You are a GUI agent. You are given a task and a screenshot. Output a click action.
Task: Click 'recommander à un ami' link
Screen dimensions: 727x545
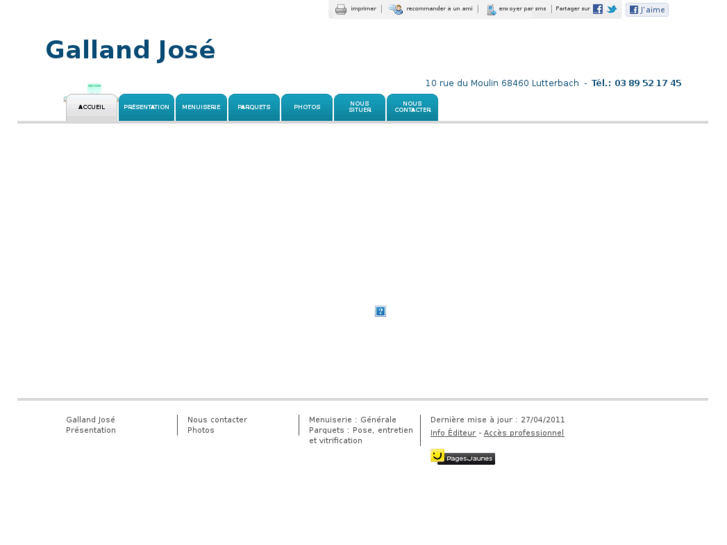click(439, 9)
